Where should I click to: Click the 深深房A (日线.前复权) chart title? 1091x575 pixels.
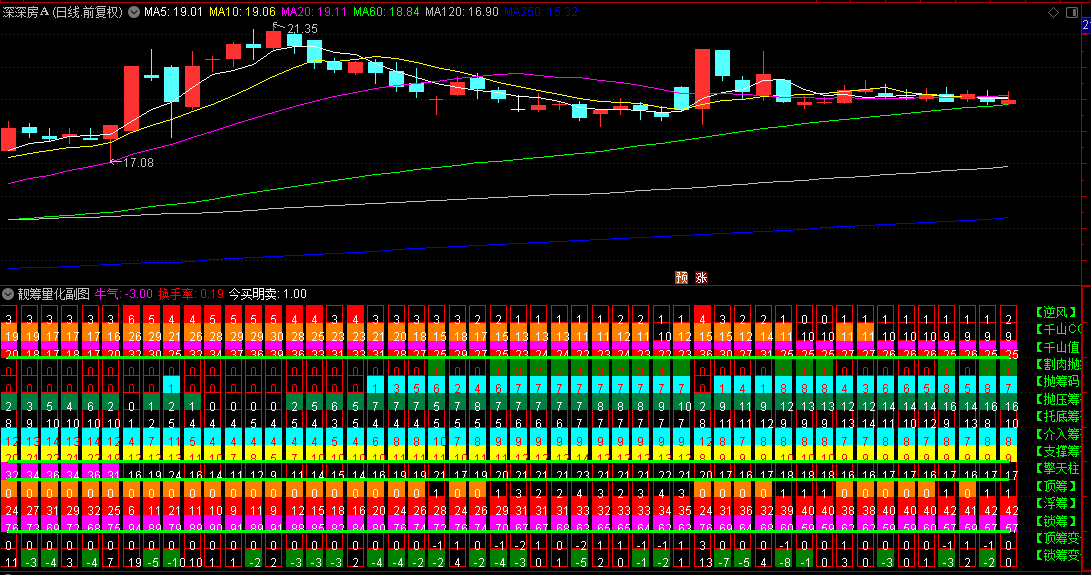(x=63, y=12)
